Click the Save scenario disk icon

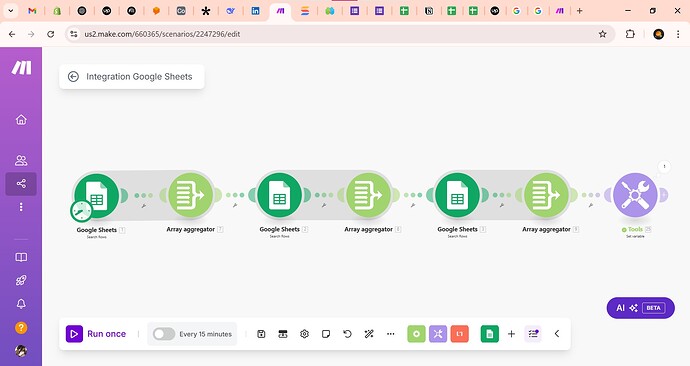coord(261,334)
